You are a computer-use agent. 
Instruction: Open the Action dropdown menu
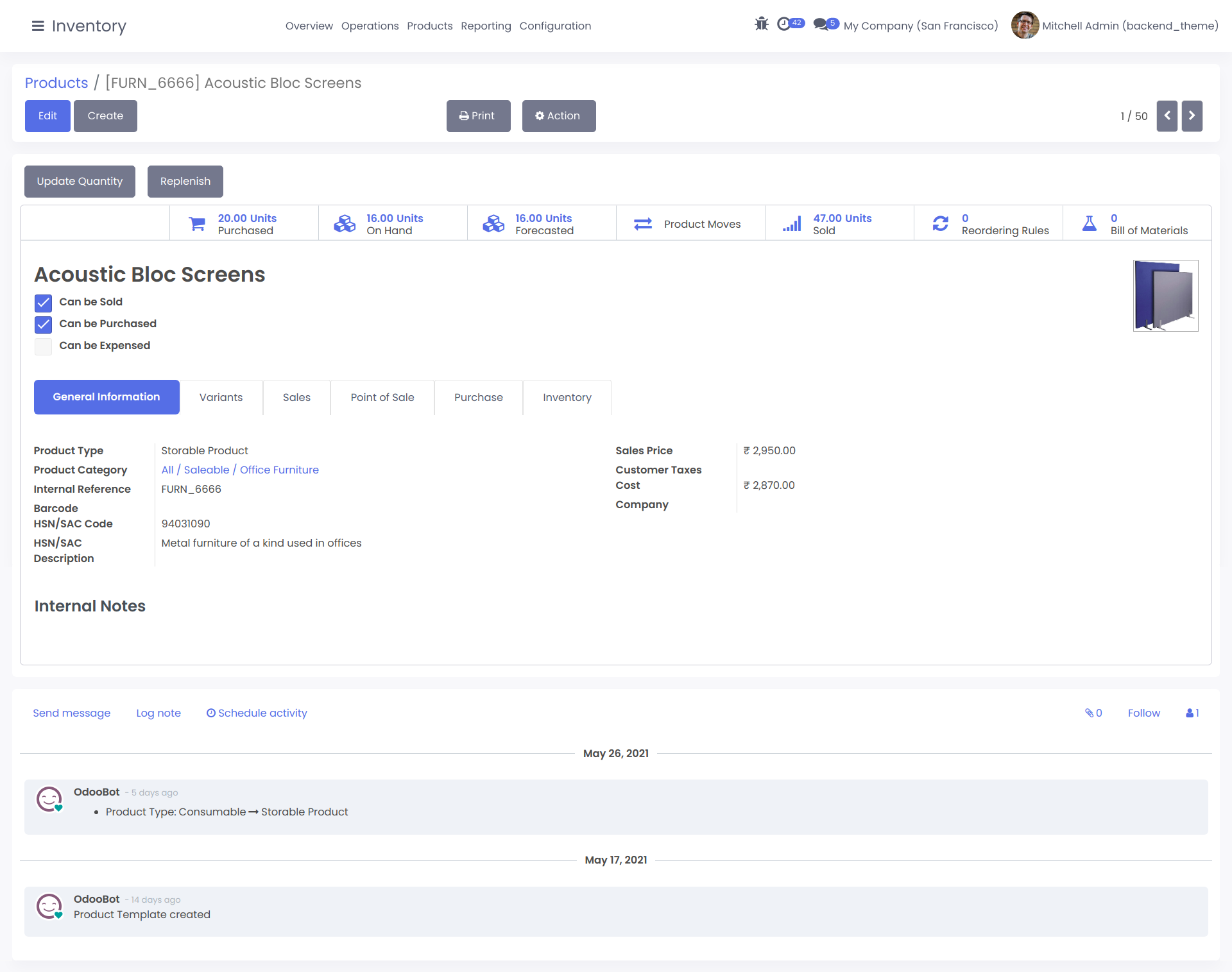558,116
